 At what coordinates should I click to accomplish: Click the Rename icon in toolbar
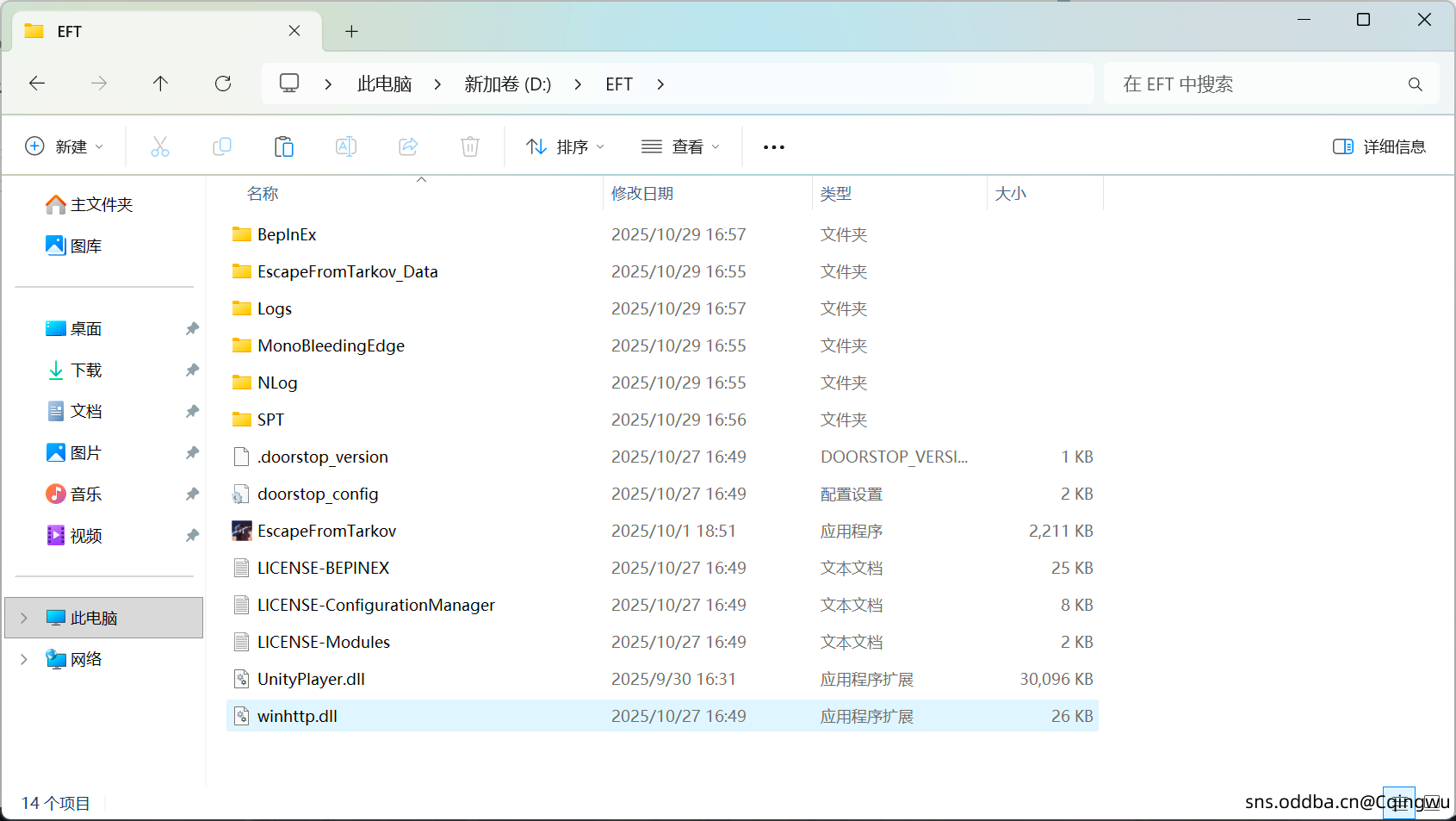pyautogui.click(x=346, y=146)
